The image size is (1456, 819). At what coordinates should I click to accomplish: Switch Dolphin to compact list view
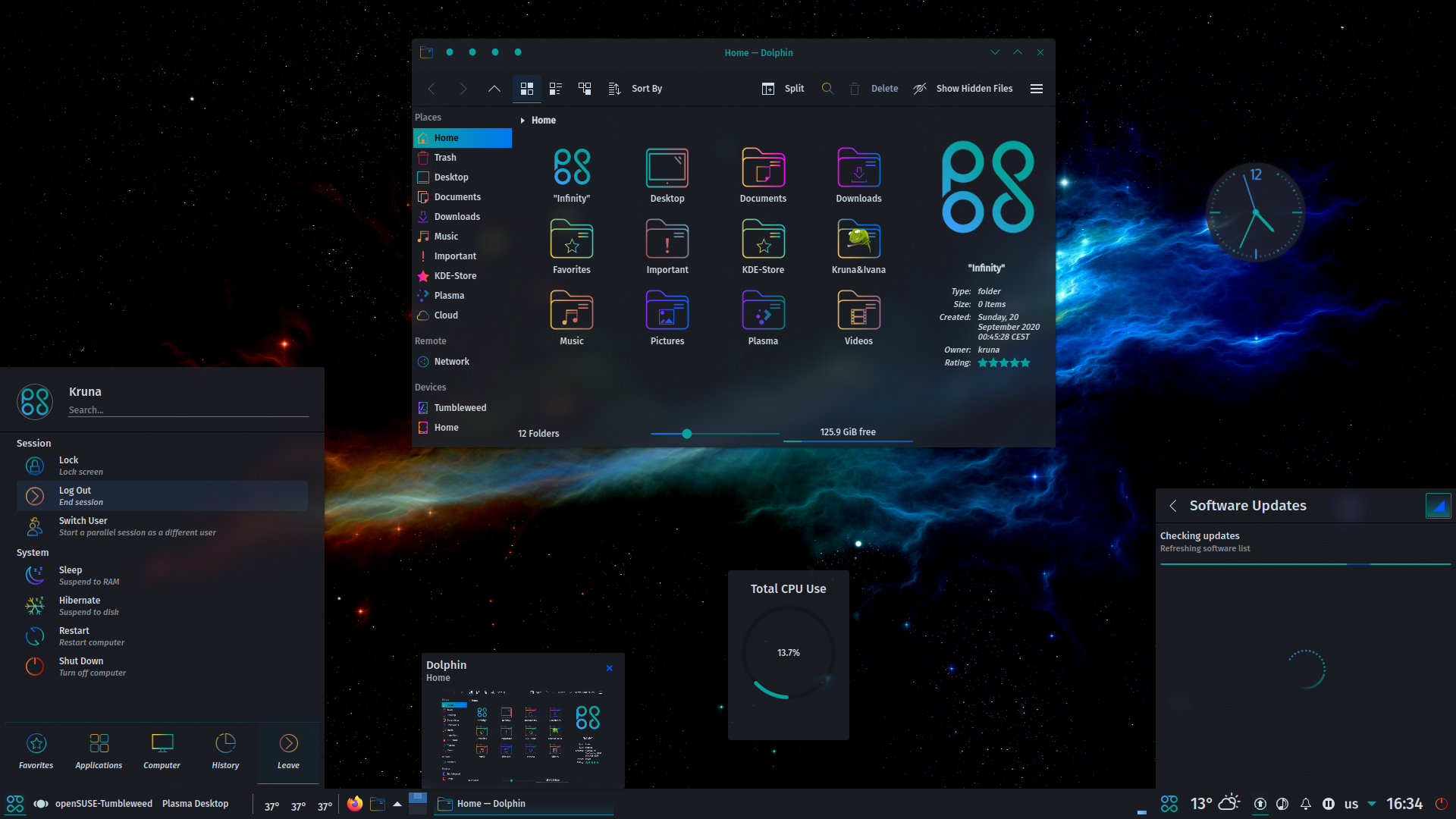pyautogui.click(x=556, y=89)
